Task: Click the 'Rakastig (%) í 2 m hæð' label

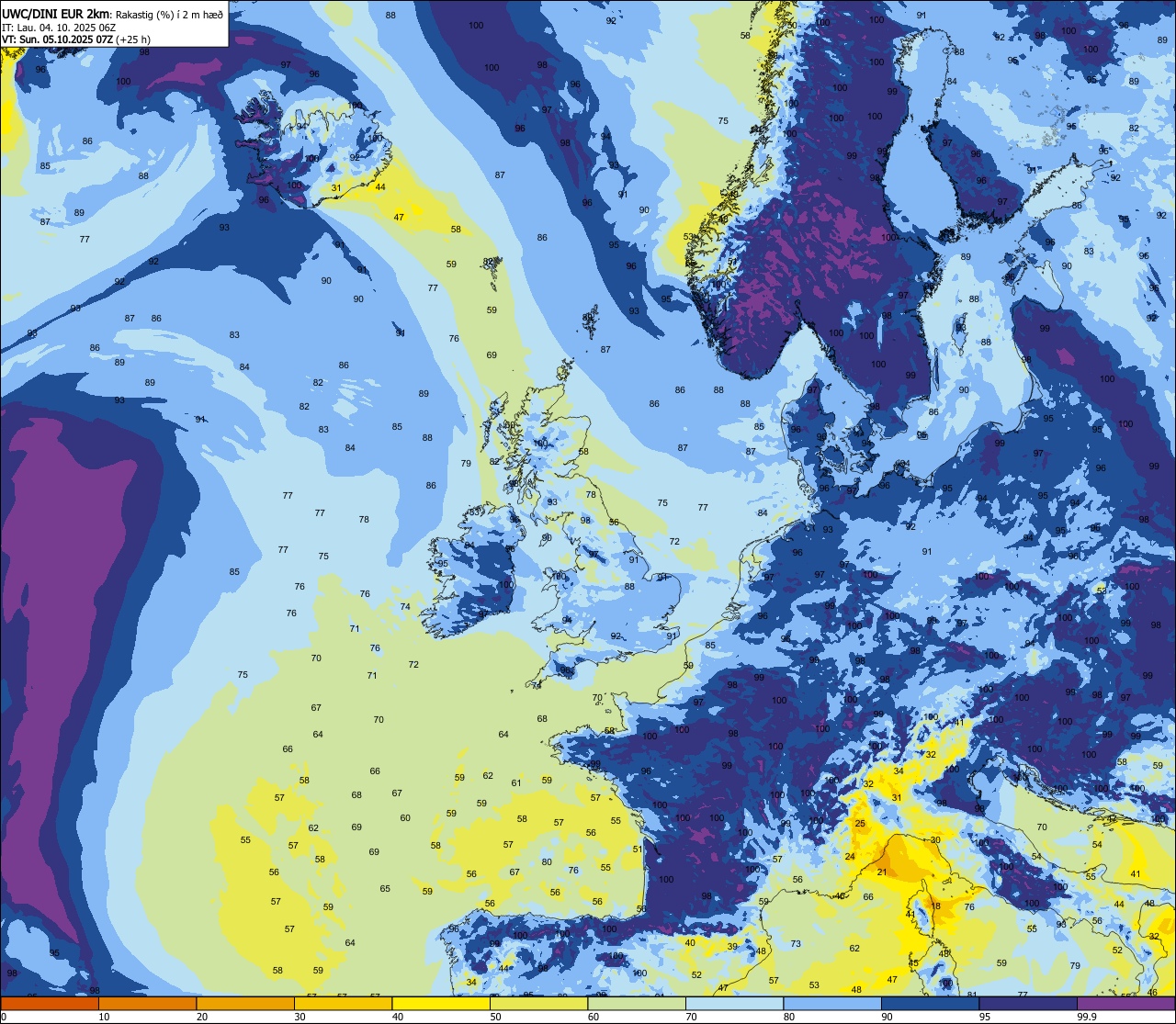Action: [169, 14]
